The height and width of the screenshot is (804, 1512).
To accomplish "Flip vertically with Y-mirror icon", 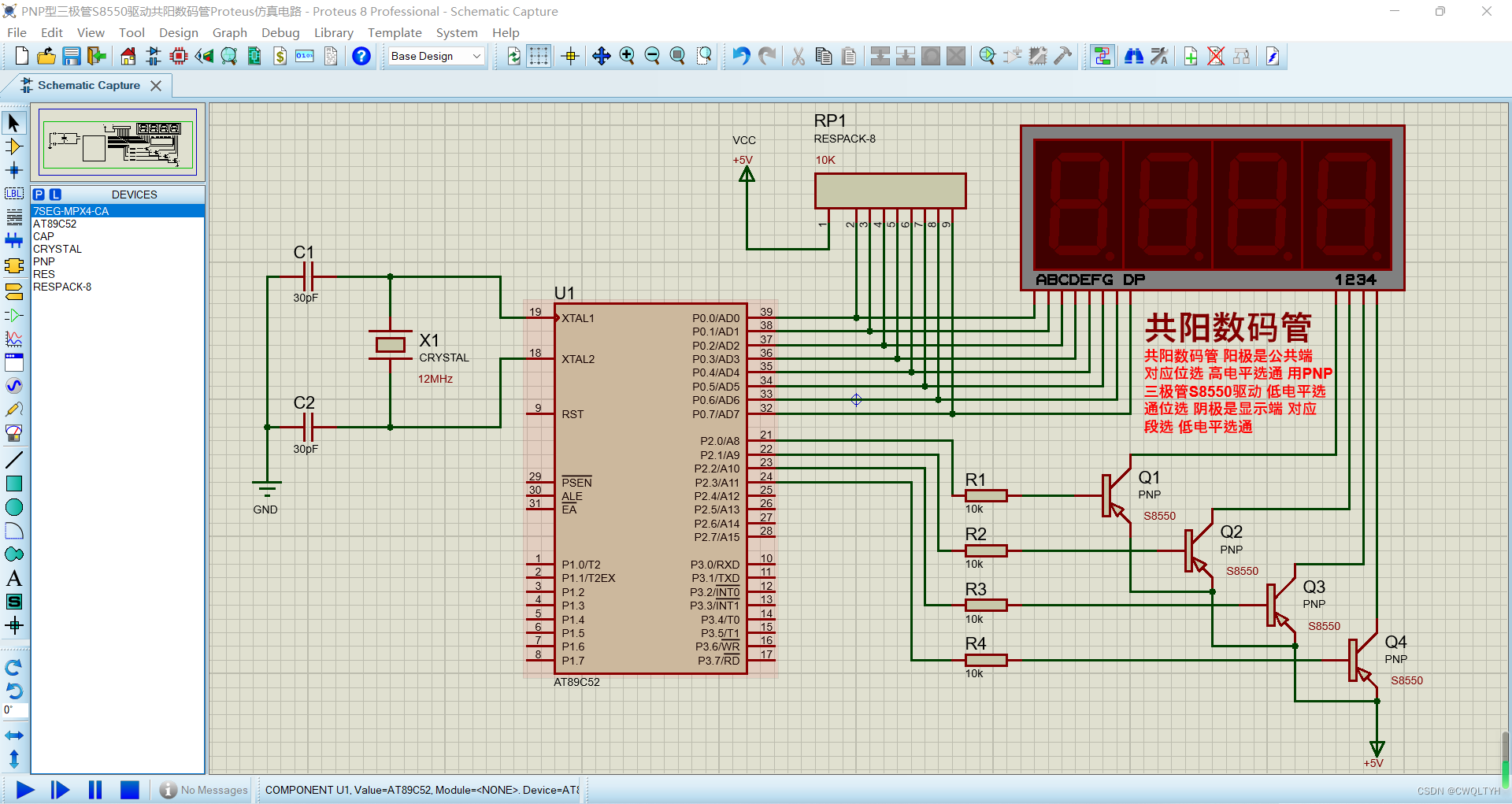I will (13, 759).
